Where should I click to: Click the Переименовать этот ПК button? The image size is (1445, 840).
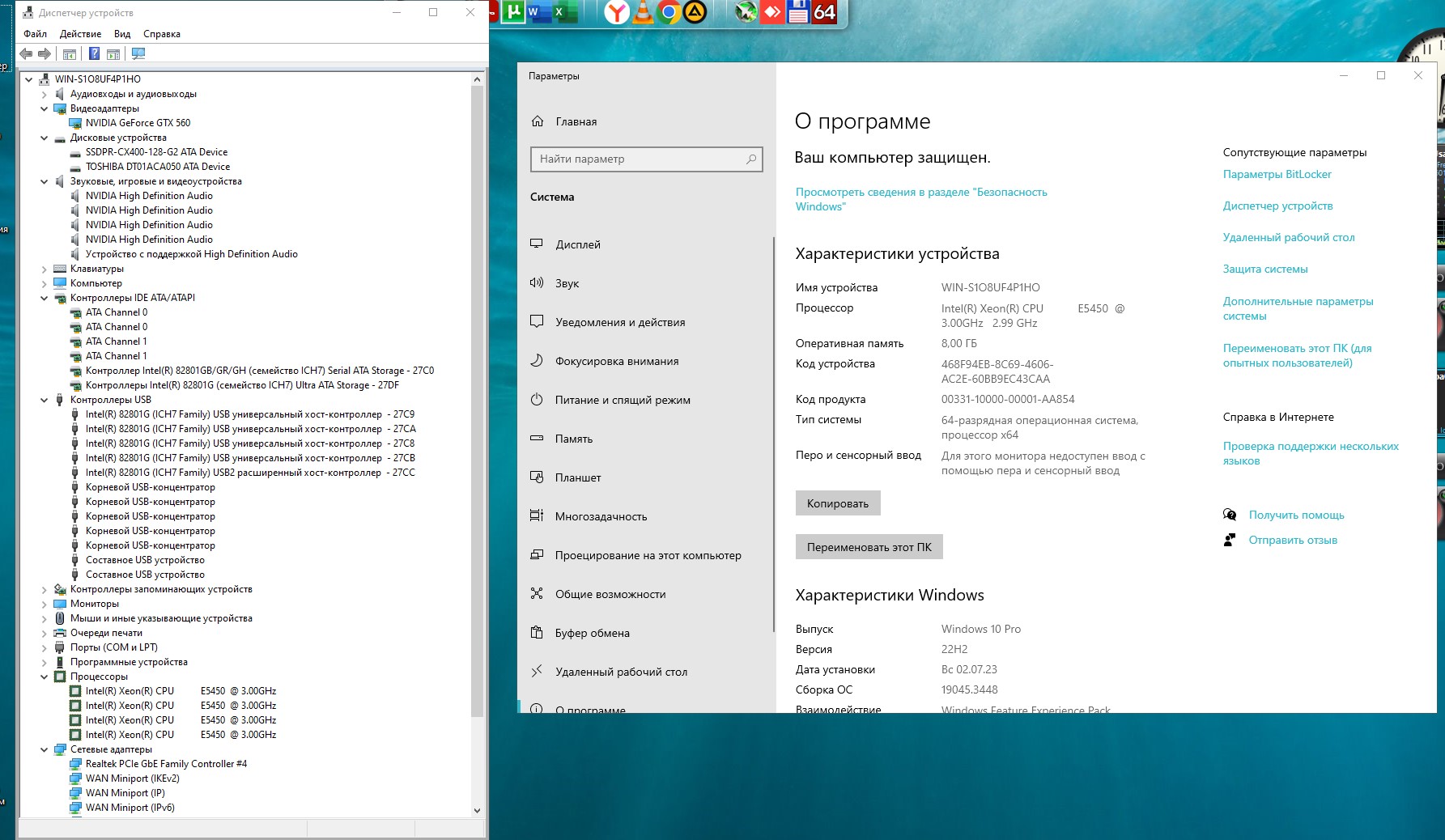click(869, 547)
